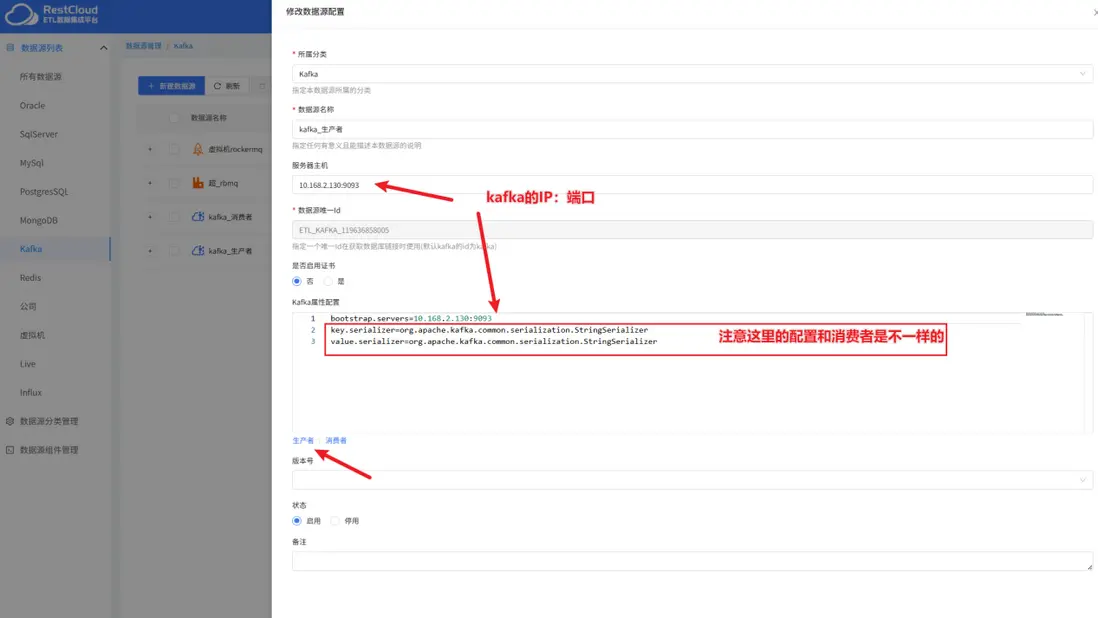Click the Kafka breadcrumb link
Image resolution: width=1098 pixels, height=618 pixels.
coord(183,45)
